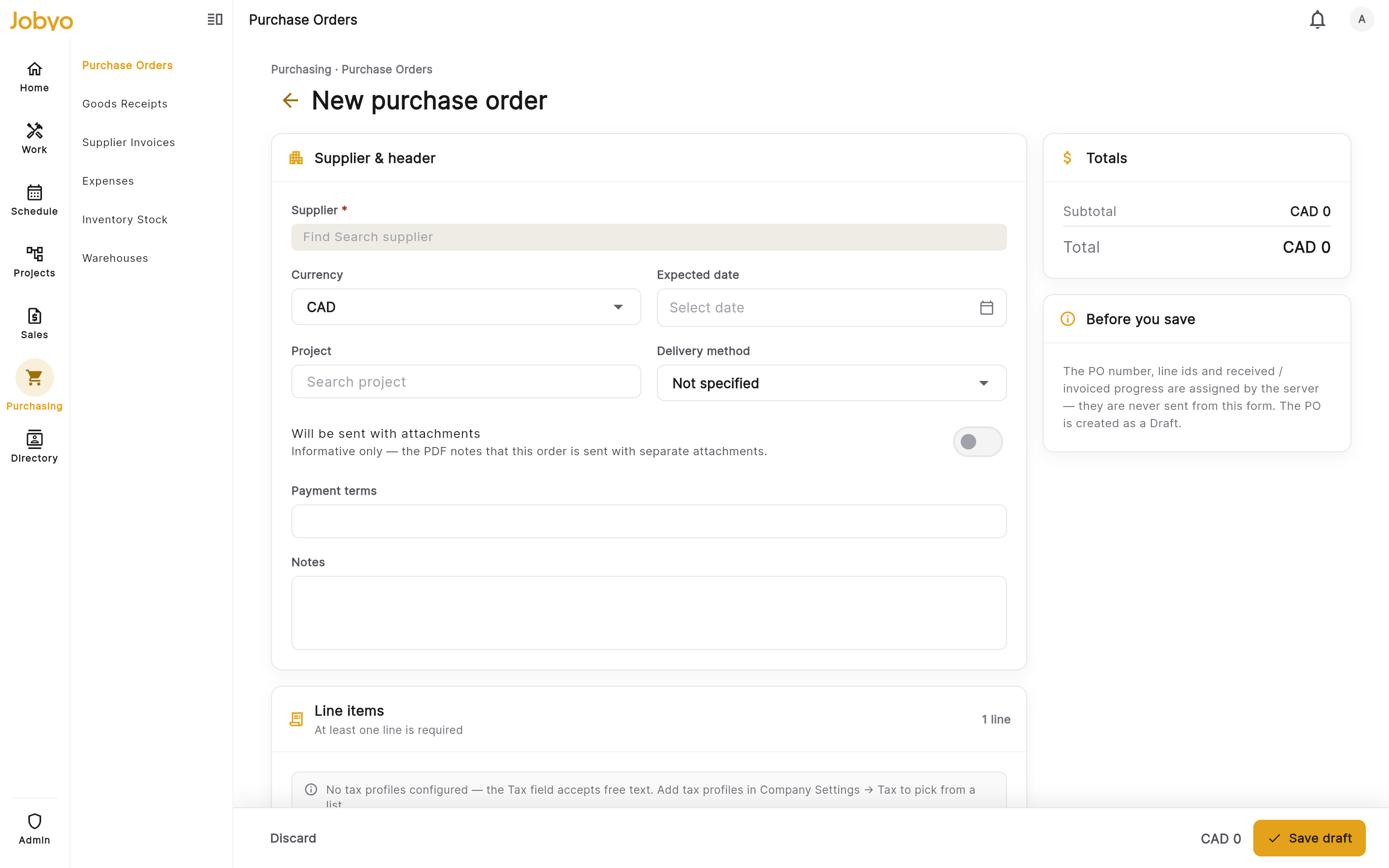Image resolution: width=1389 pixels, height=868 pixels.
Task: Focus the Search supplier field
Action: point(649,237)
